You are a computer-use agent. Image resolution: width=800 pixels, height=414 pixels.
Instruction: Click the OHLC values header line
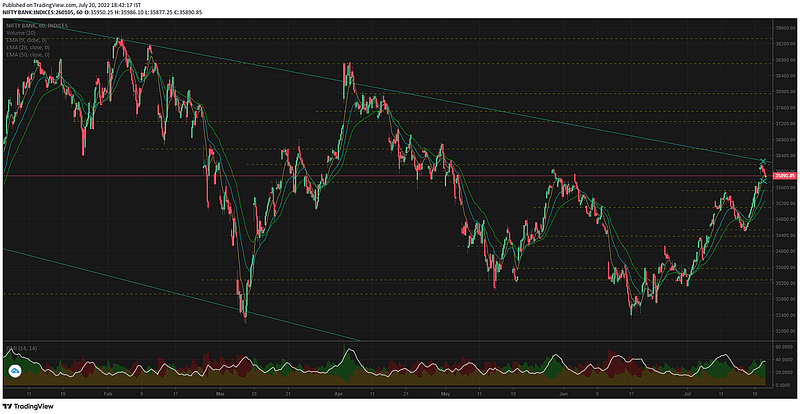click(x=103, y=12)
